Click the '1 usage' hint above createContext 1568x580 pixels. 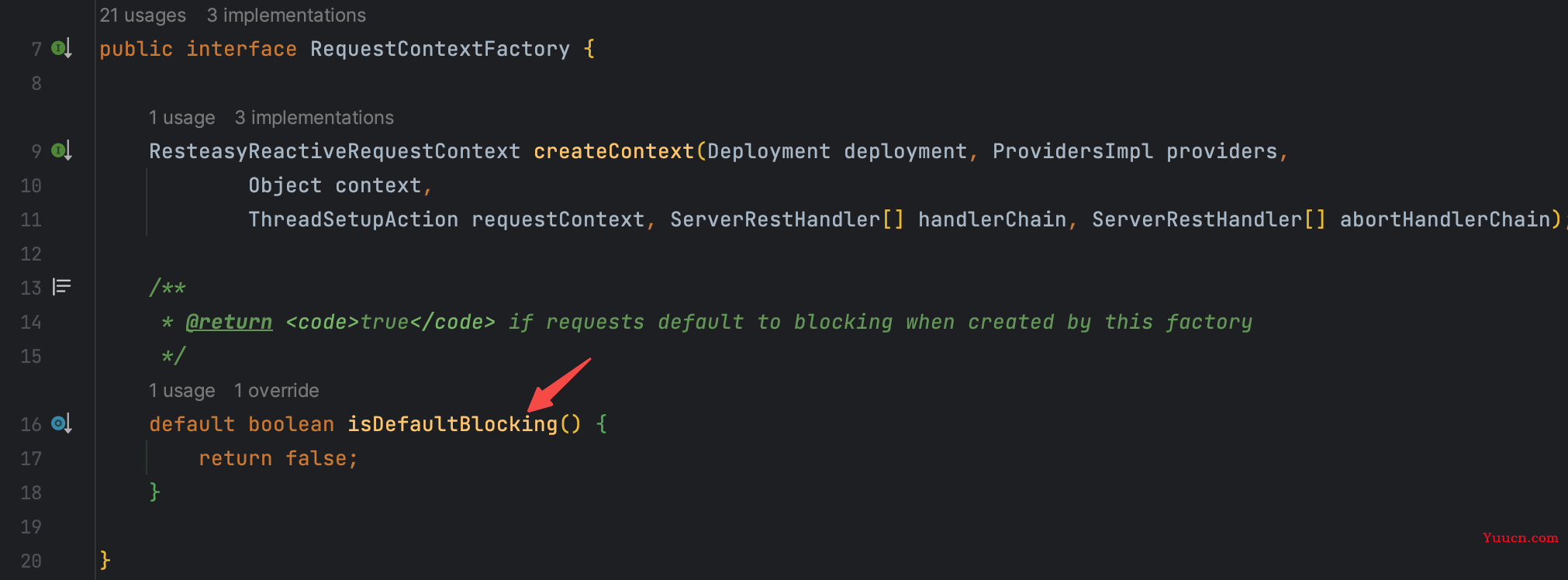[181, 118]
